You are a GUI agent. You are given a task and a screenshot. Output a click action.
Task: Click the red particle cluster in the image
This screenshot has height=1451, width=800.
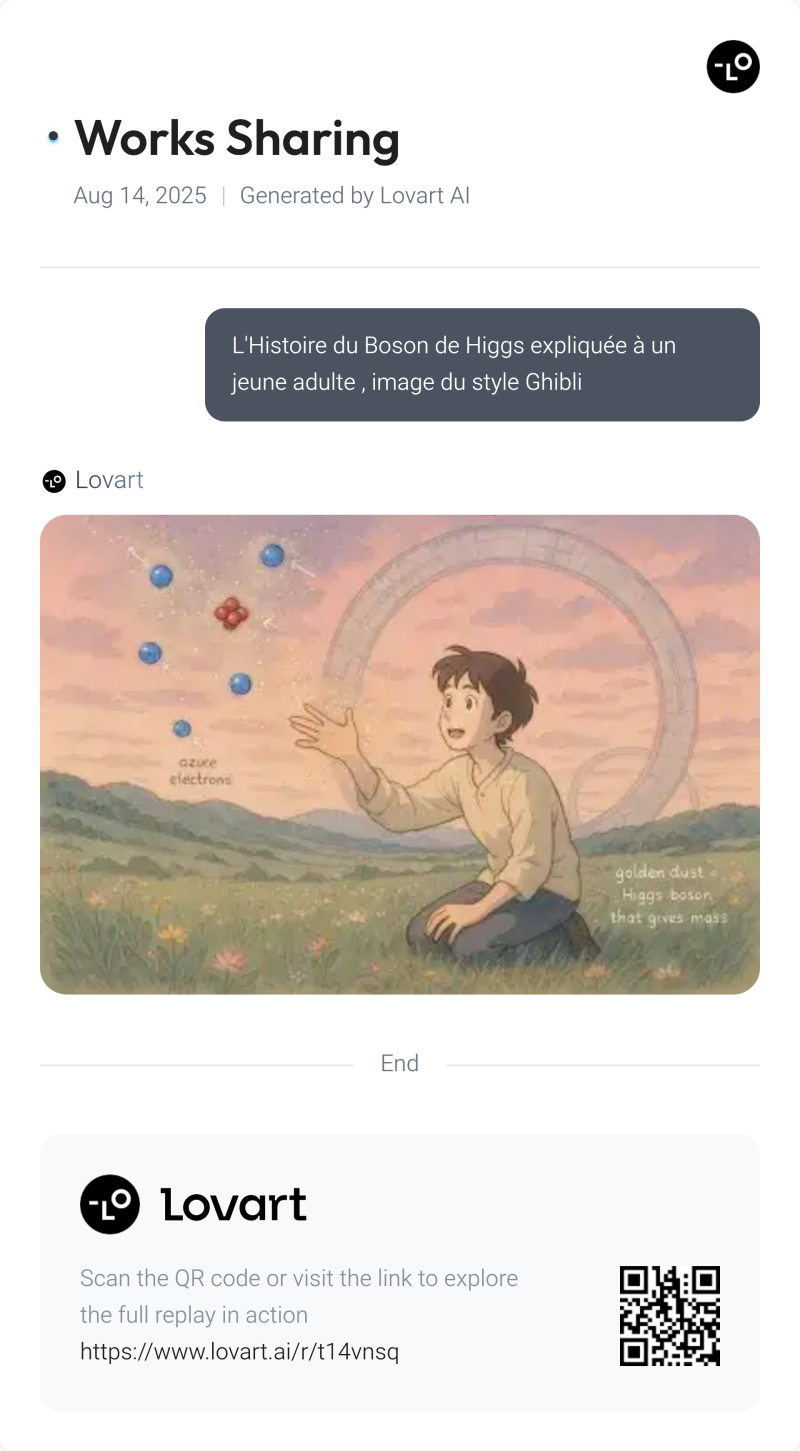click(231, 613)
